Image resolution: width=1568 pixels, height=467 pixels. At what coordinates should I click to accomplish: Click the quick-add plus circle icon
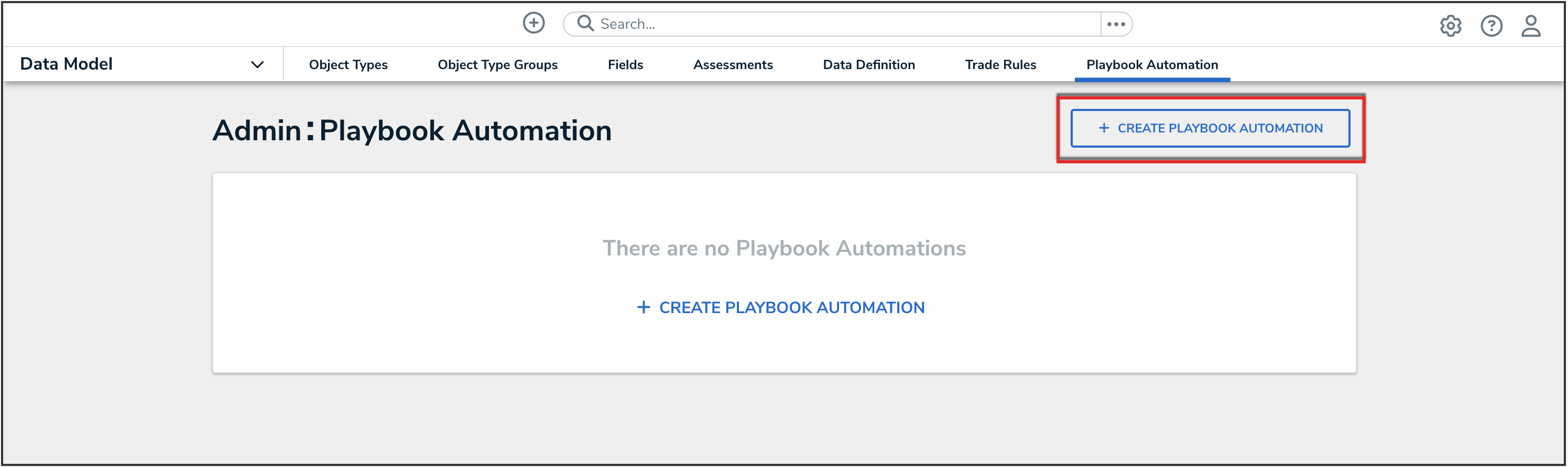click(x=533, y=24)
